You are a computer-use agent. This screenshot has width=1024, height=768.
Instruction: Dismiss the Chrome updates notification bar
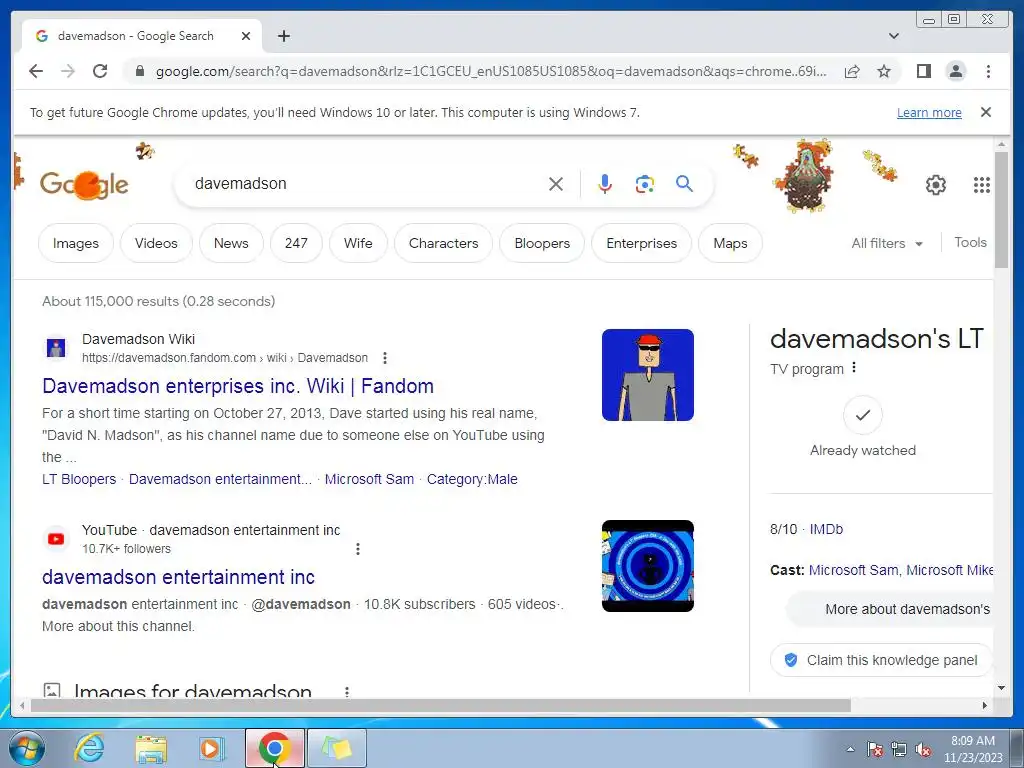click(x=985, y=112)
